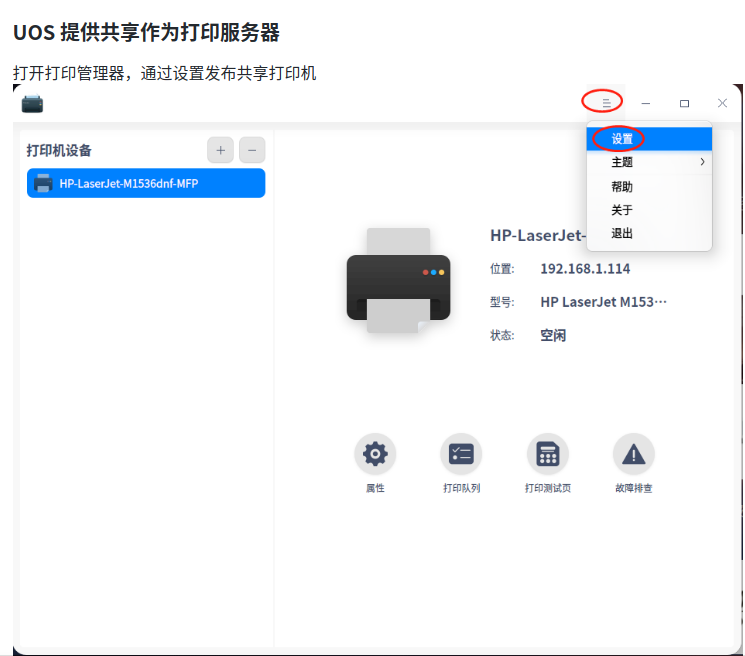This screenshot has height=656, width=745.
Task: Open the print queue icon (打印队列)
Action: coord(461,454)
